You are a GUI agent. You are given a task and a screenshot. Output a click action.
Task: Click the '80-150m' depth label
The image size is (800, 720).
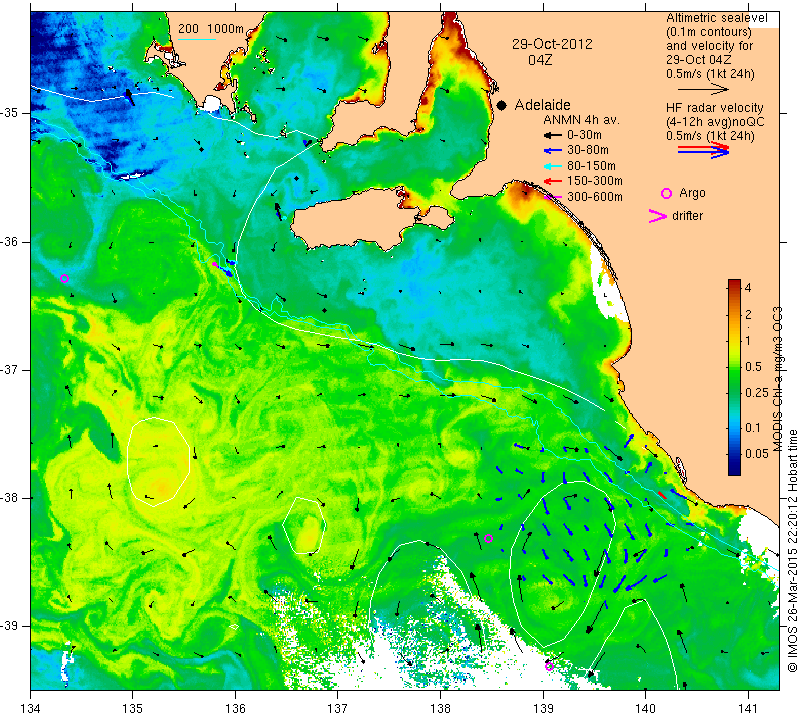[591, 166]
